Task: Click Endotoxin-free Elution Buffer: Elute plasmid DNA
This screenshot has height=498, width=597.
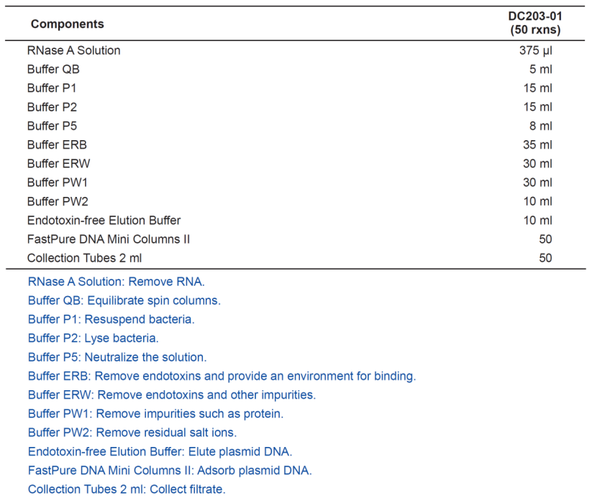Action: (160, 452)
